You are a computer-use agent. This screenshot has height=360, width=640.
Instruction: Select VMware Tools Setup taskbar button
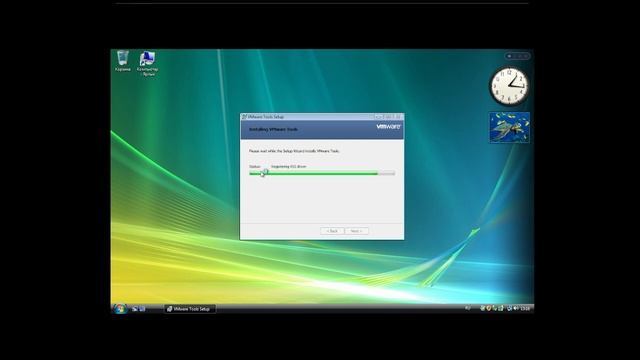[190, 309]
